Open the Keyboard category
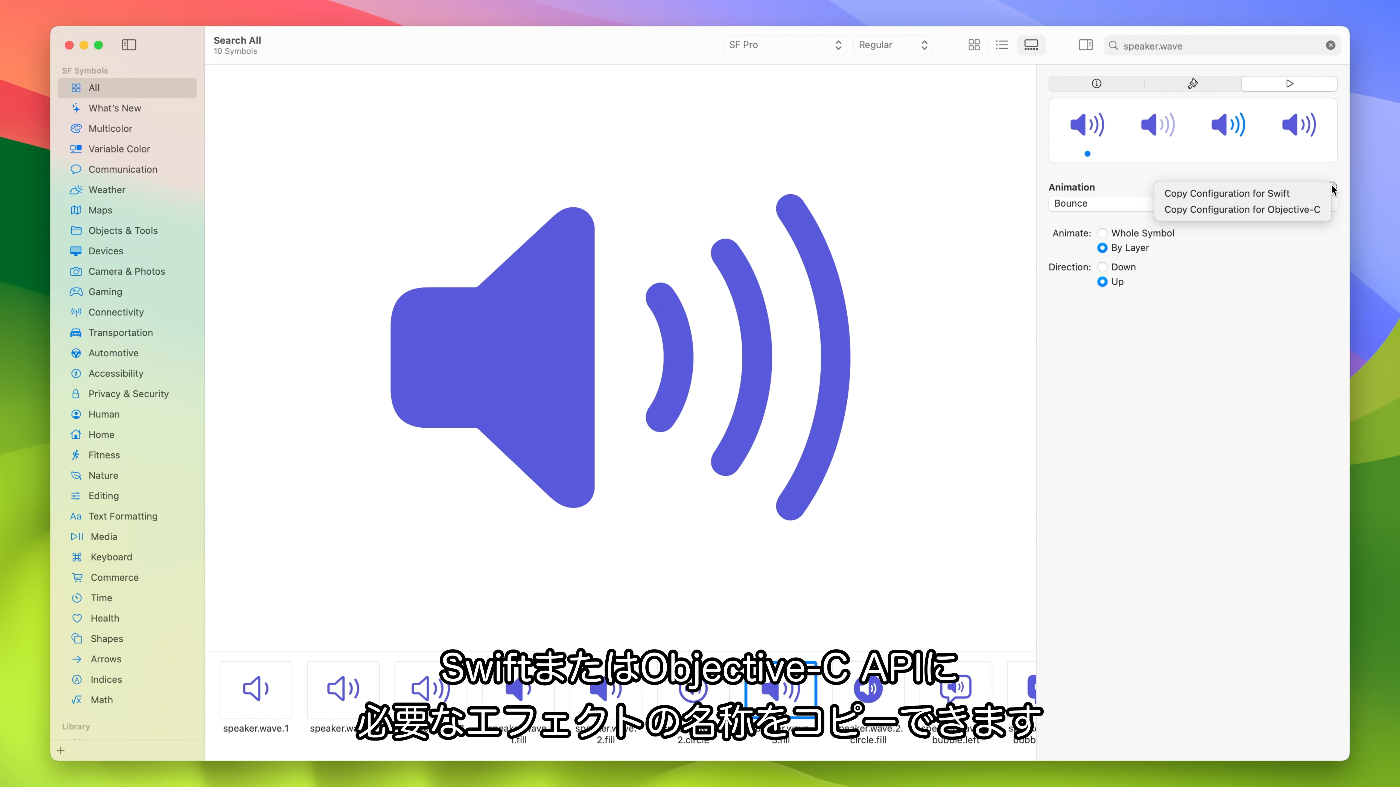This screenshot has height=787, width=1400. [x=127, y=557]
